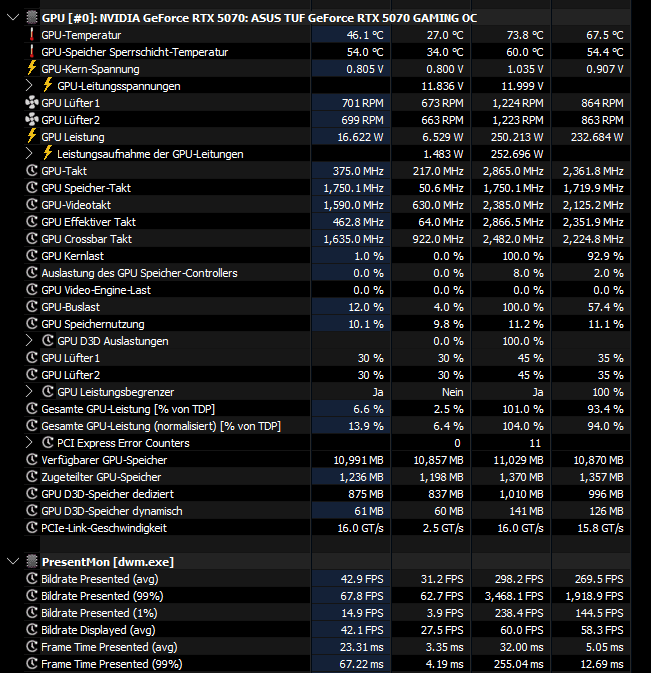Screen dimensions: 651x673
Task: Expand GPU-Leitungsspannungen subgroup
Action: (29, 86)
